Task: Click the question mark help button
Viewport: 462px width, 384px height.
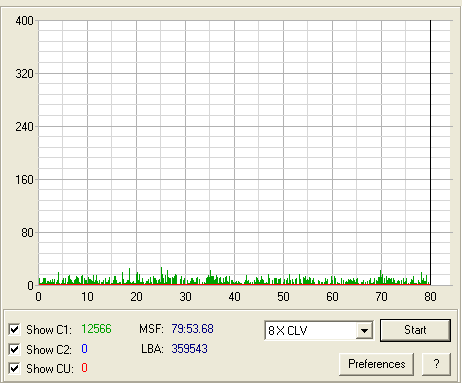Action: click(x=436, y=364)
